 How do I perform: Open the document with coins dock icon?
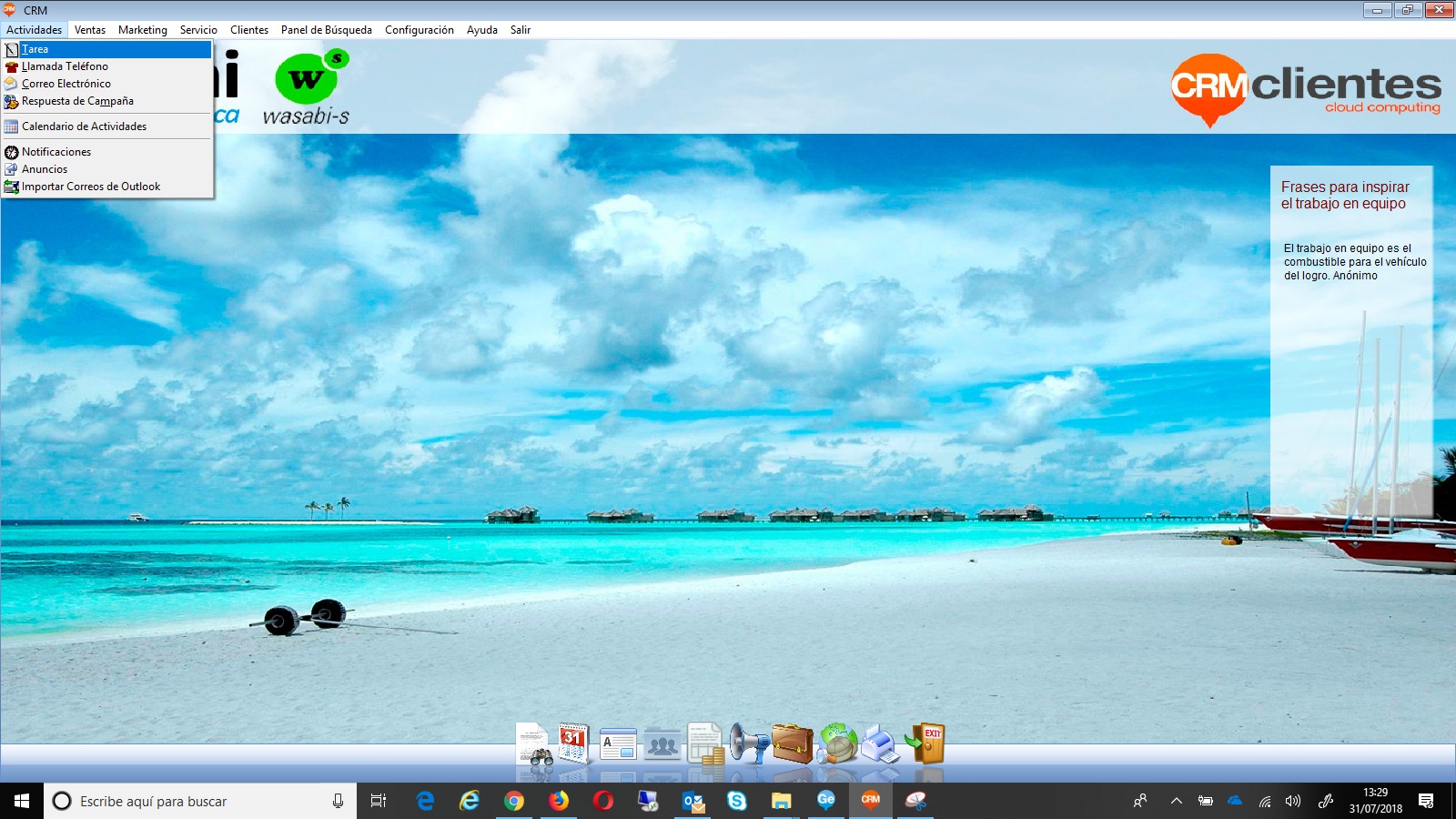click(x=705, y=744)
